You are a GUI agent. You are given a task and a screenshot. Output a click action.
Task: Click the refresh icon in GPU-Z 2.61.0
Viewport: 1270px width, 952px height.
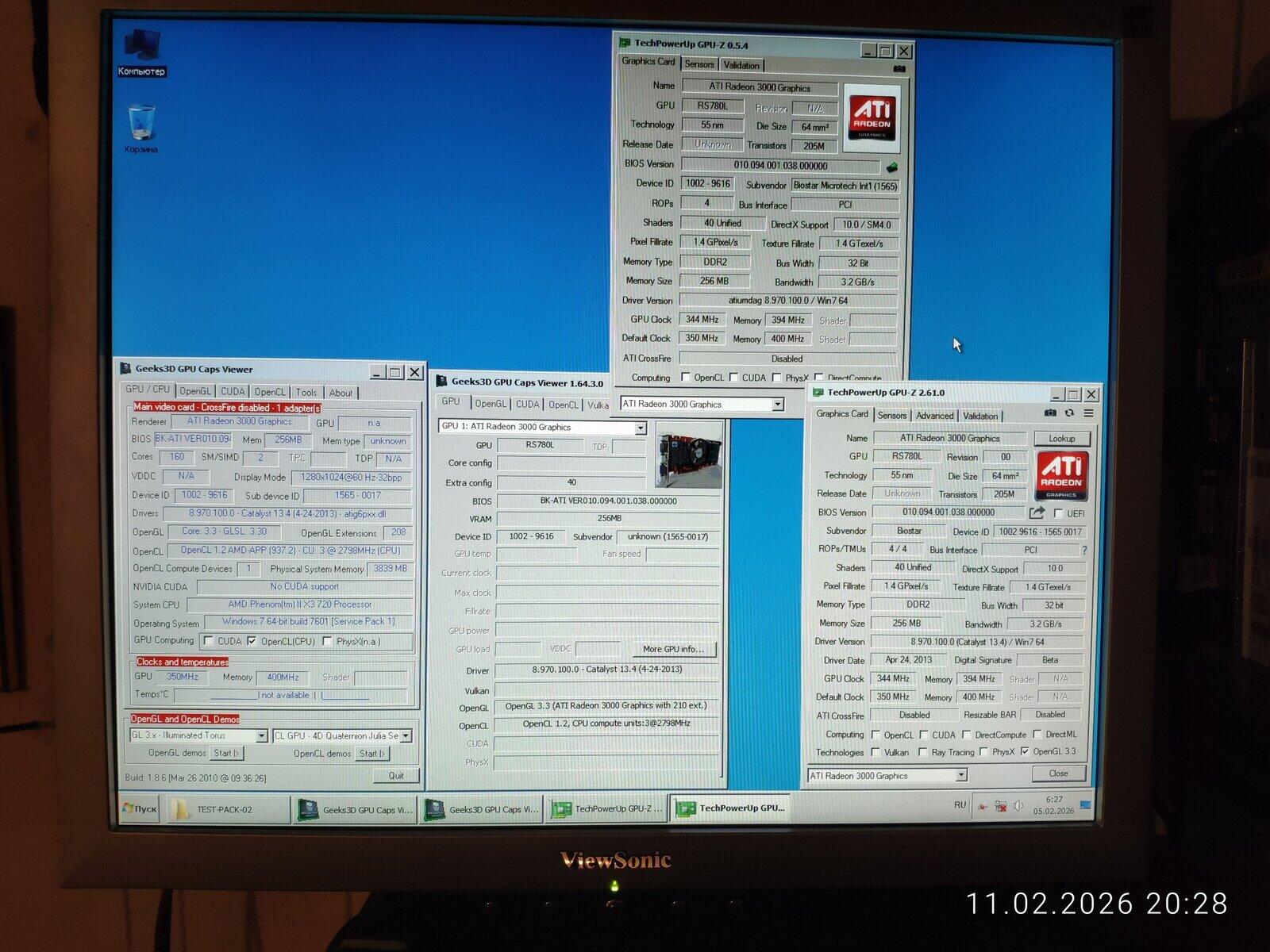click(x=1069, y=413)
